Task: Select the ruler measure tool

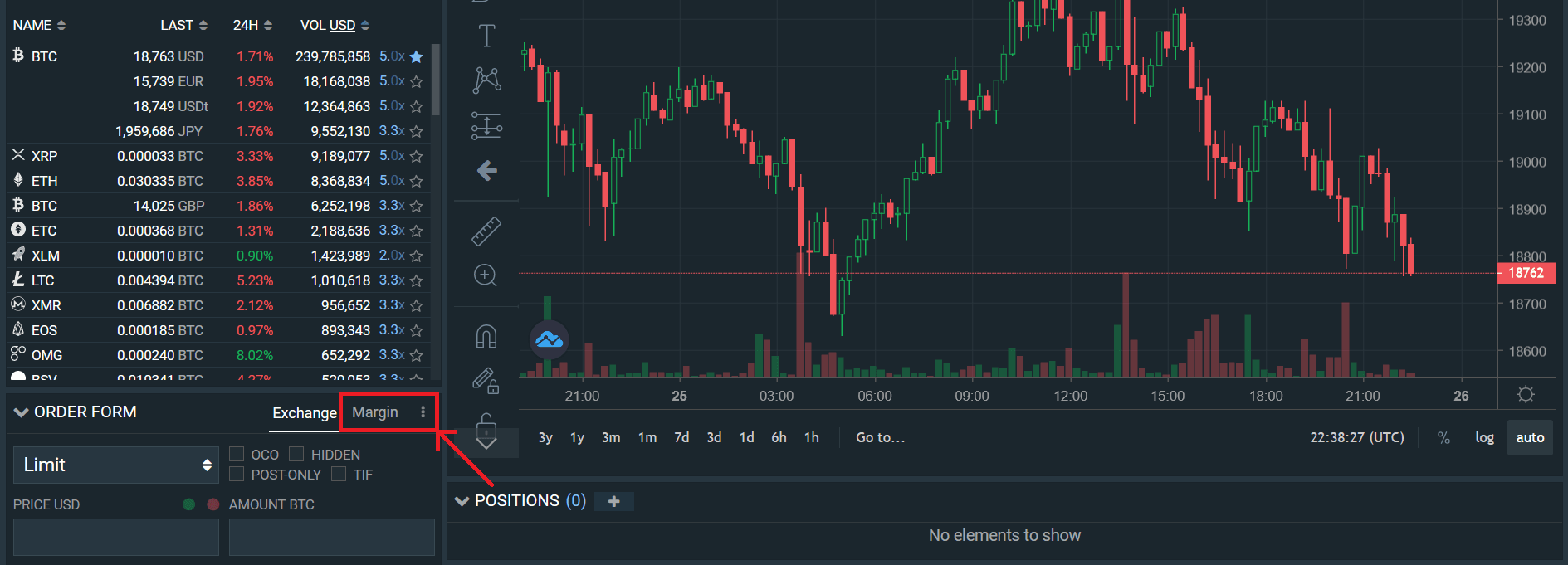Action: pyautogui.click(x=486, y=231)
